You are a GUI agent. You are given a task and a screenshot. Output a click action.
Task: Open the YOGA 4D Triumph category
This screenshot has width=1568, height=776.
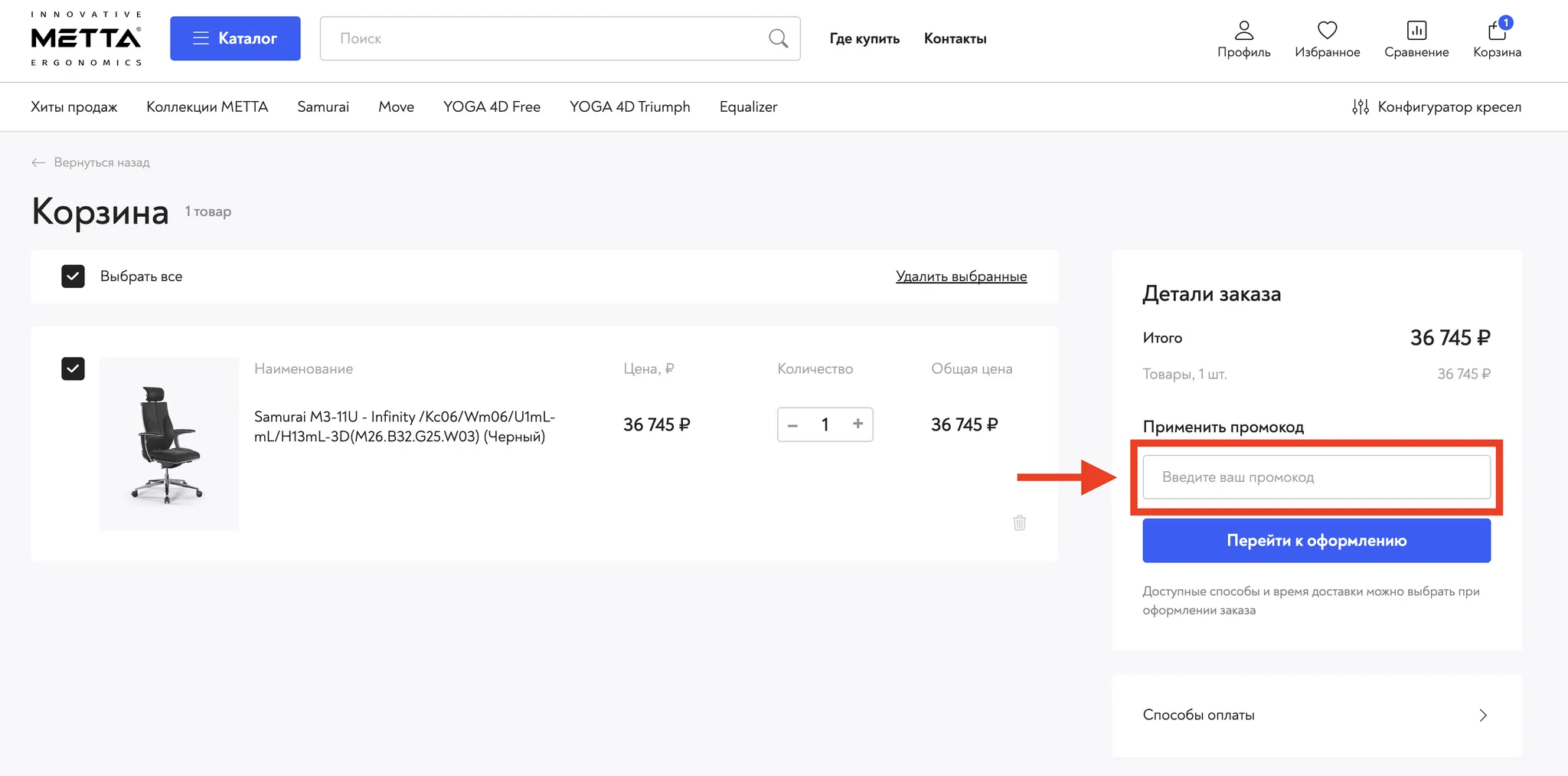[629, 106]
